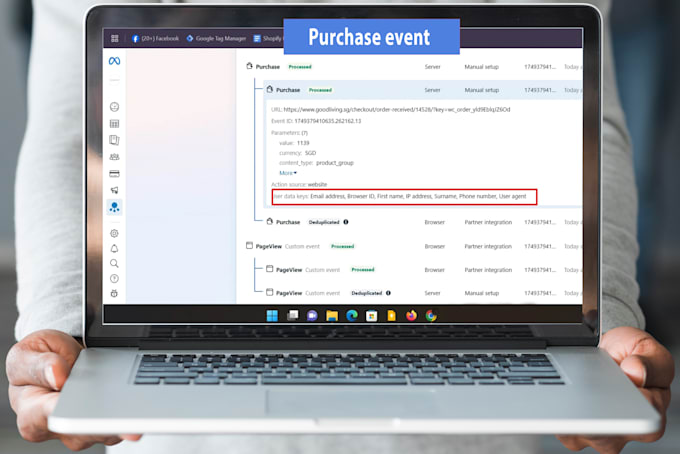Viewport: 680px width, 454px height.
Task: Click the currency SGD parameter
Action: tap(298, 153)
